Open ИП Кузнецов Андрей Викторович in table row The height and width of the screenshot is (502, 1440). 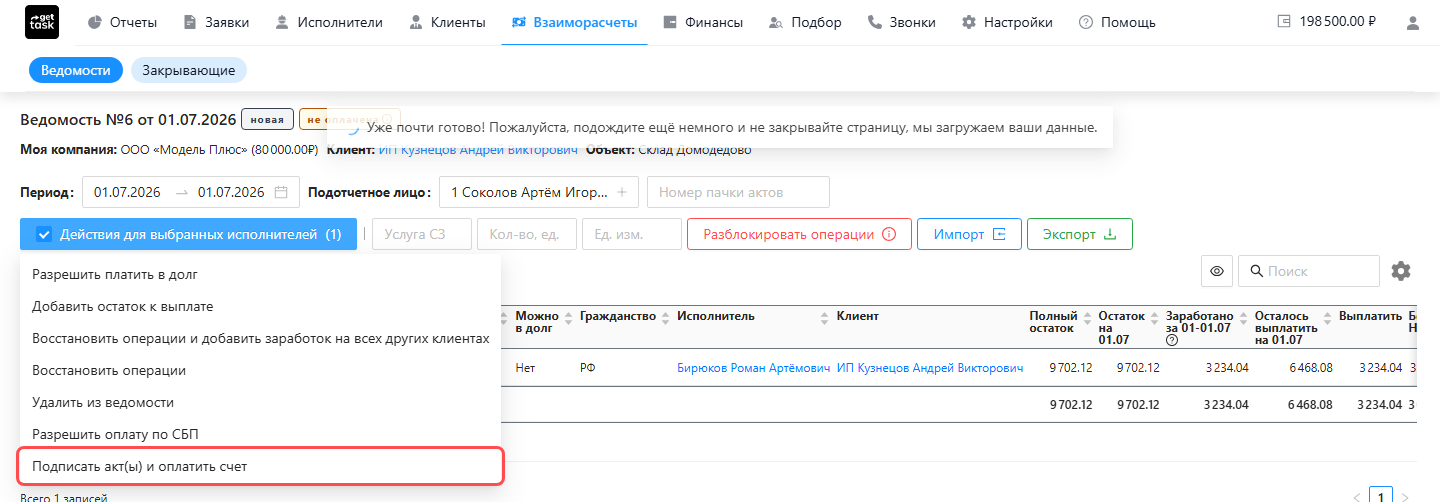(x=930, y=368)
